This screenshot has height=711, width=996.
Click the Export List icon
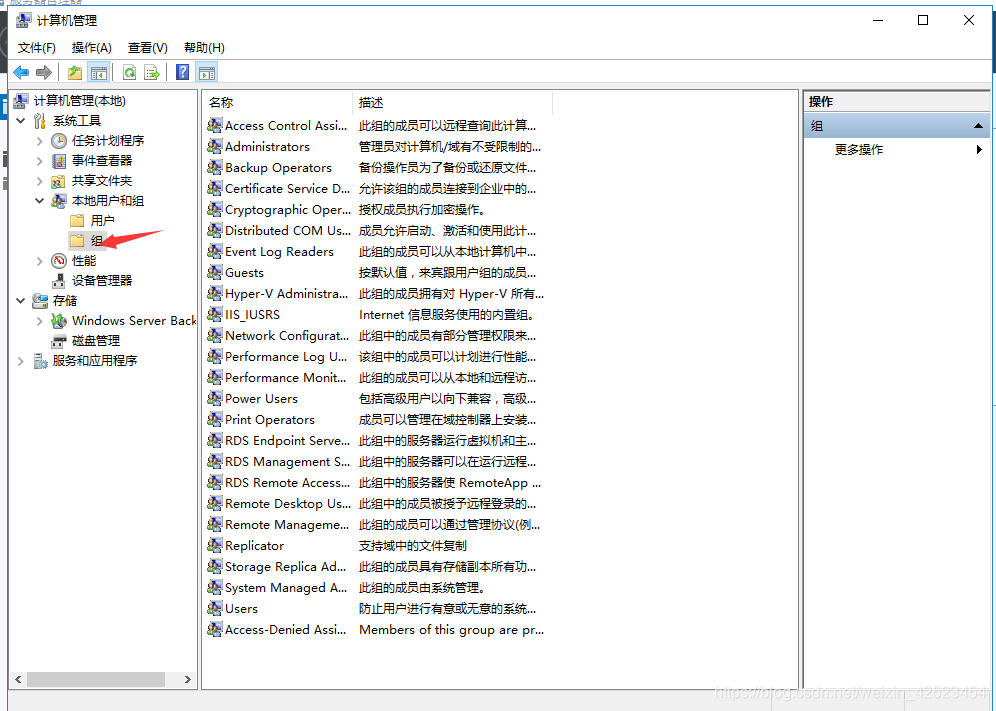click(x=151, y=71)
